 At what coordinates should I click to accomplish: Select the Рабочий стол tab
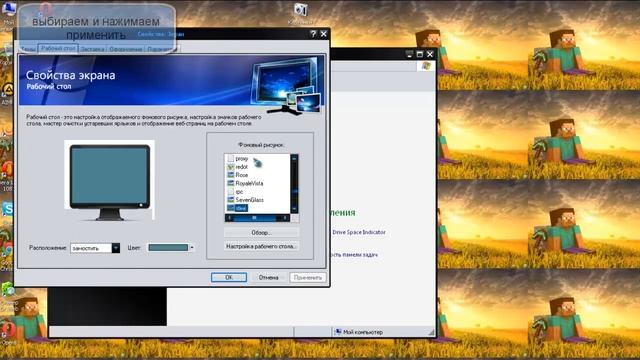coord(58,48)
